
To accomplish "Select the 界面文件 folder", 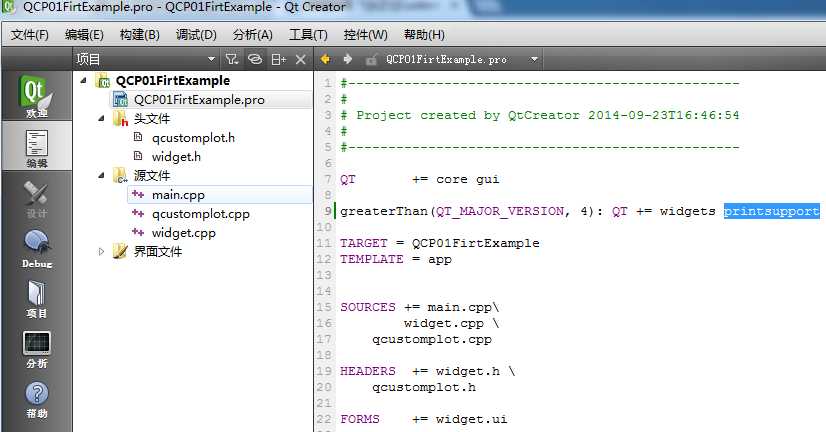I will tap(158, 251).
